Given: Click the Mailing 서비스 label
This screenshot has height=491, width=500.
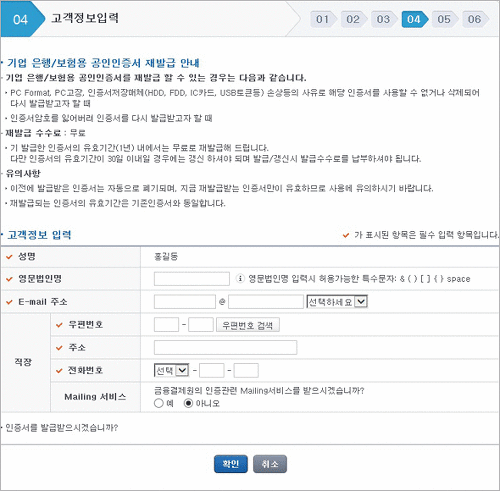Looking at the screenshot, I should click(95, 397).
